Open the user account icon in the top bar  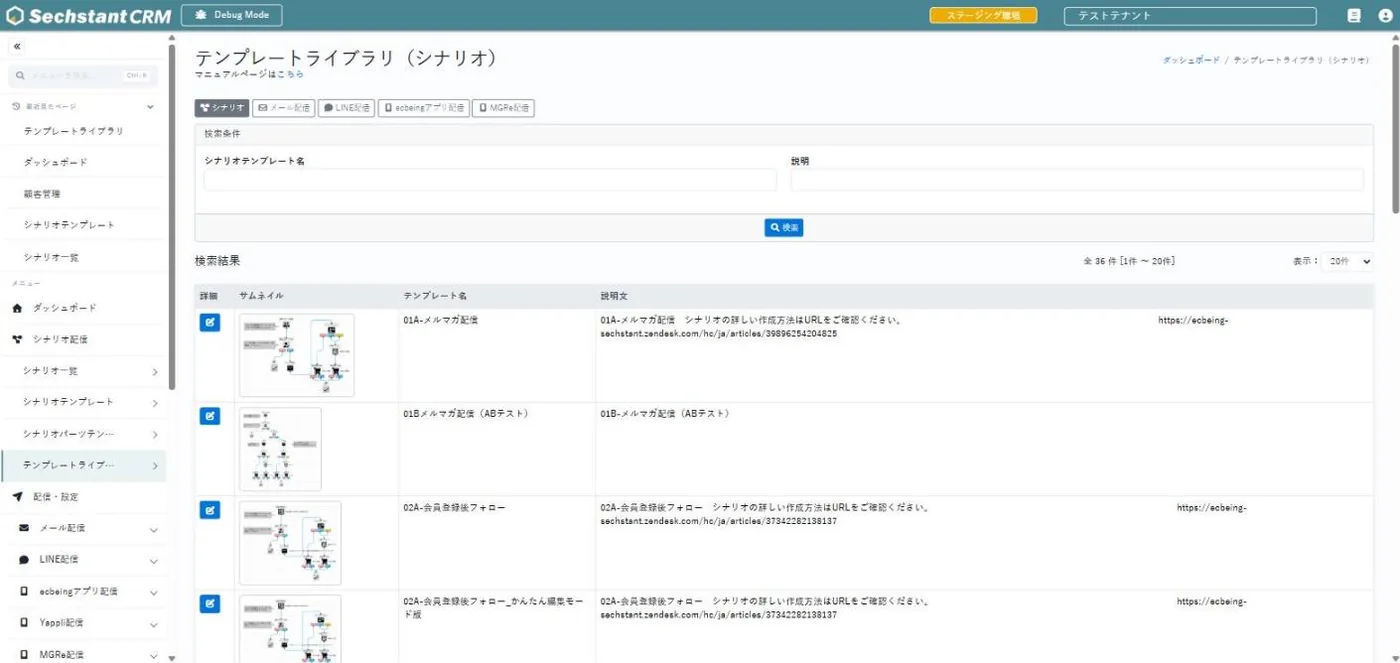[1385, 16]
